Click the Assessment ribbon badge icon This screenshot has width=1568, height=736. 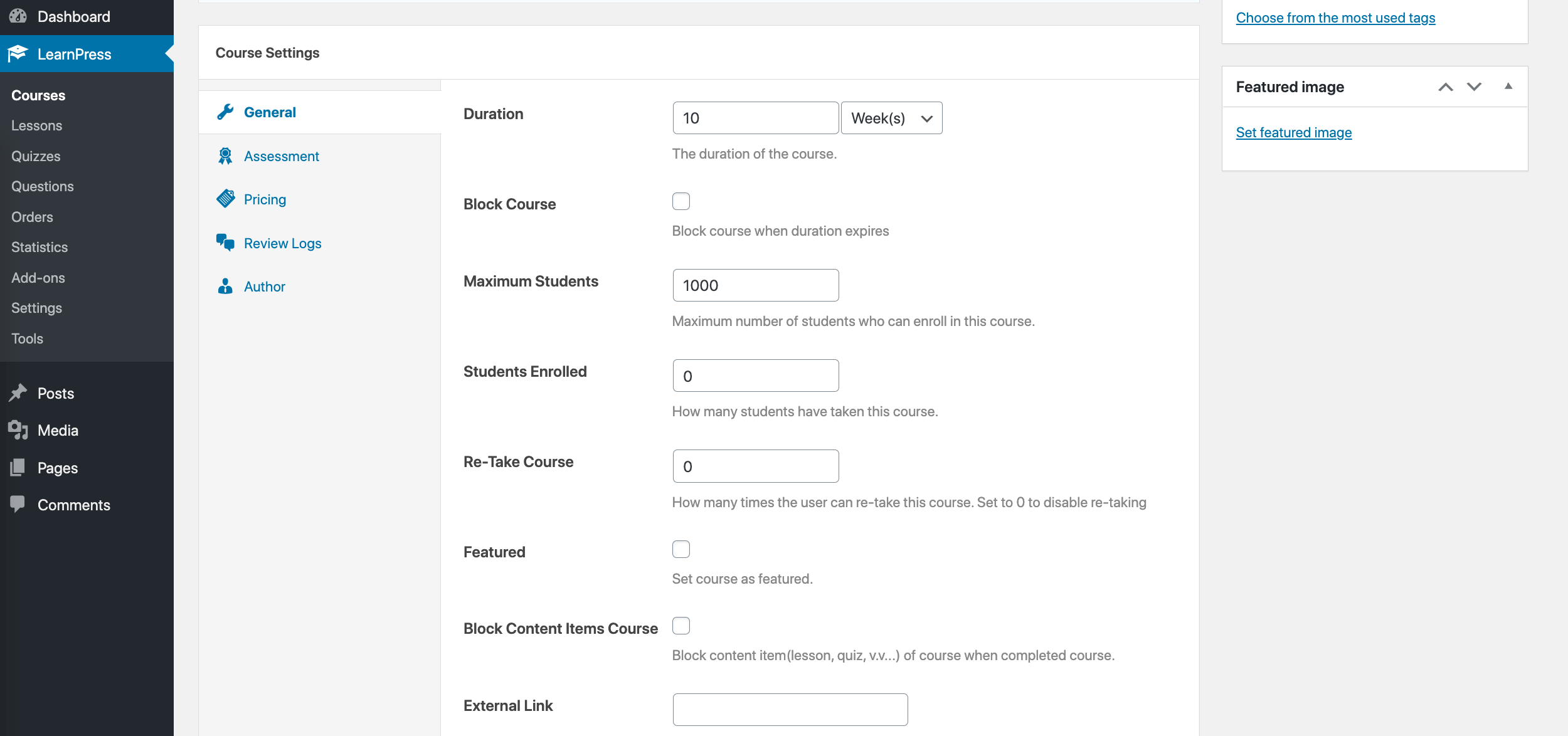[x=225, y=156]
